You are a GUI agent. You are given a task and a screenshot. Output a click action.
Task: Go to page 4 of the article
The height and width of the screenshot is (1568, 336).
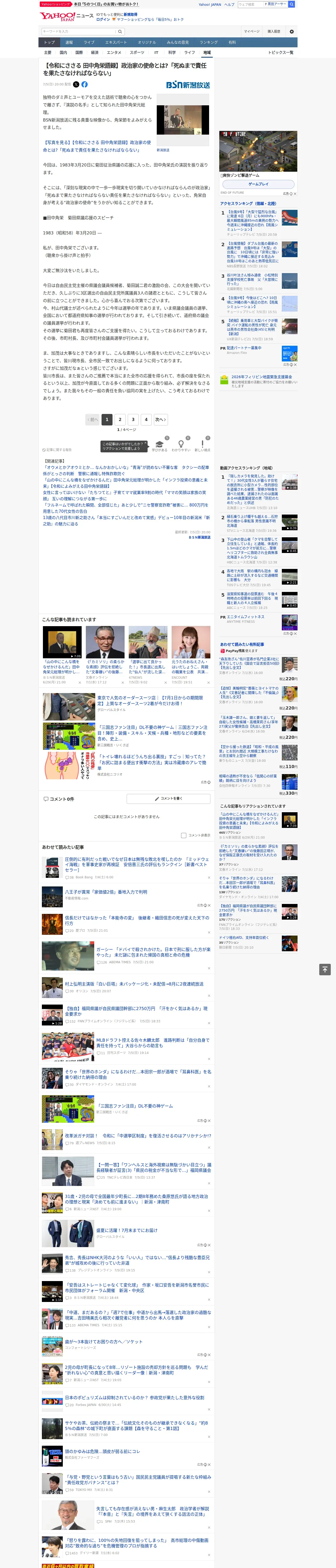click(146, 419)
